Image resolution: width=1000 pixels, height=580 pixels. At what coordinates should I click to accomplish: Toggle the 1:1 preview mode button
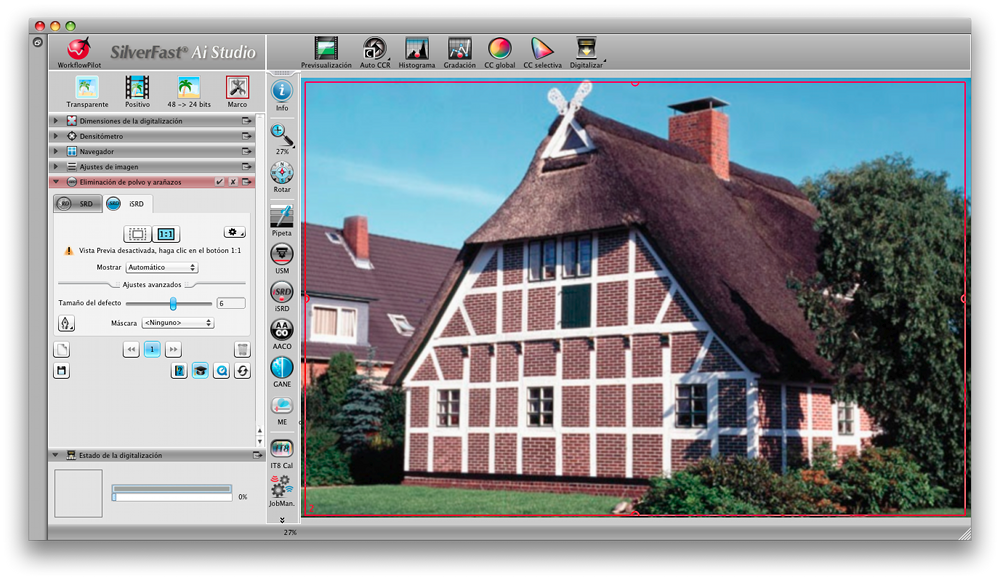tap(167, 234)
